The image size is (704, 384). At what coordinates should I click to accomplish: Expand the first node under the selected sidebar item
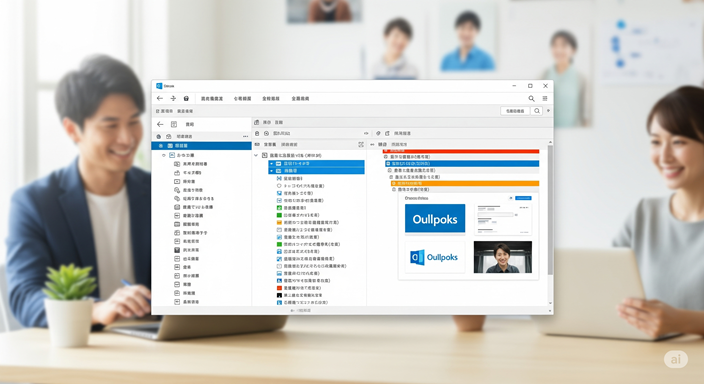click(164, 155)
